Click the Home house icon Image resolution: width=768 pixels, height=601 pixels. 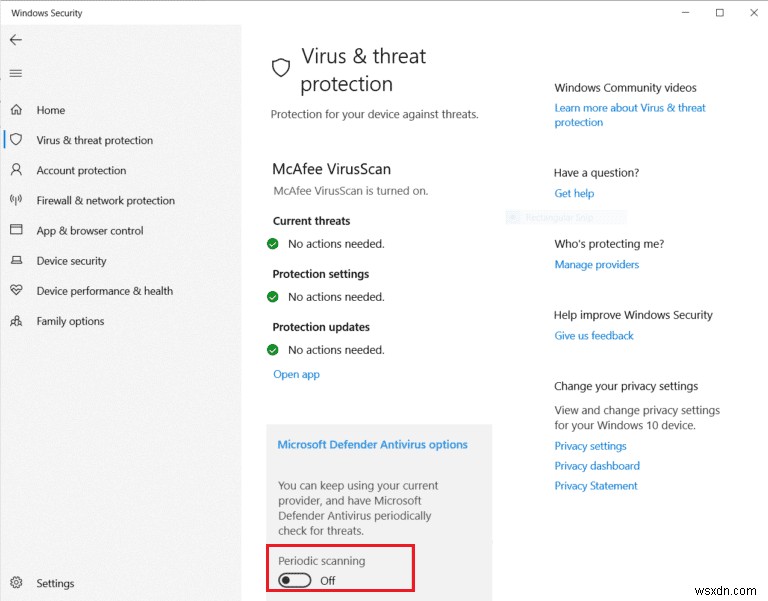point(16,110)
